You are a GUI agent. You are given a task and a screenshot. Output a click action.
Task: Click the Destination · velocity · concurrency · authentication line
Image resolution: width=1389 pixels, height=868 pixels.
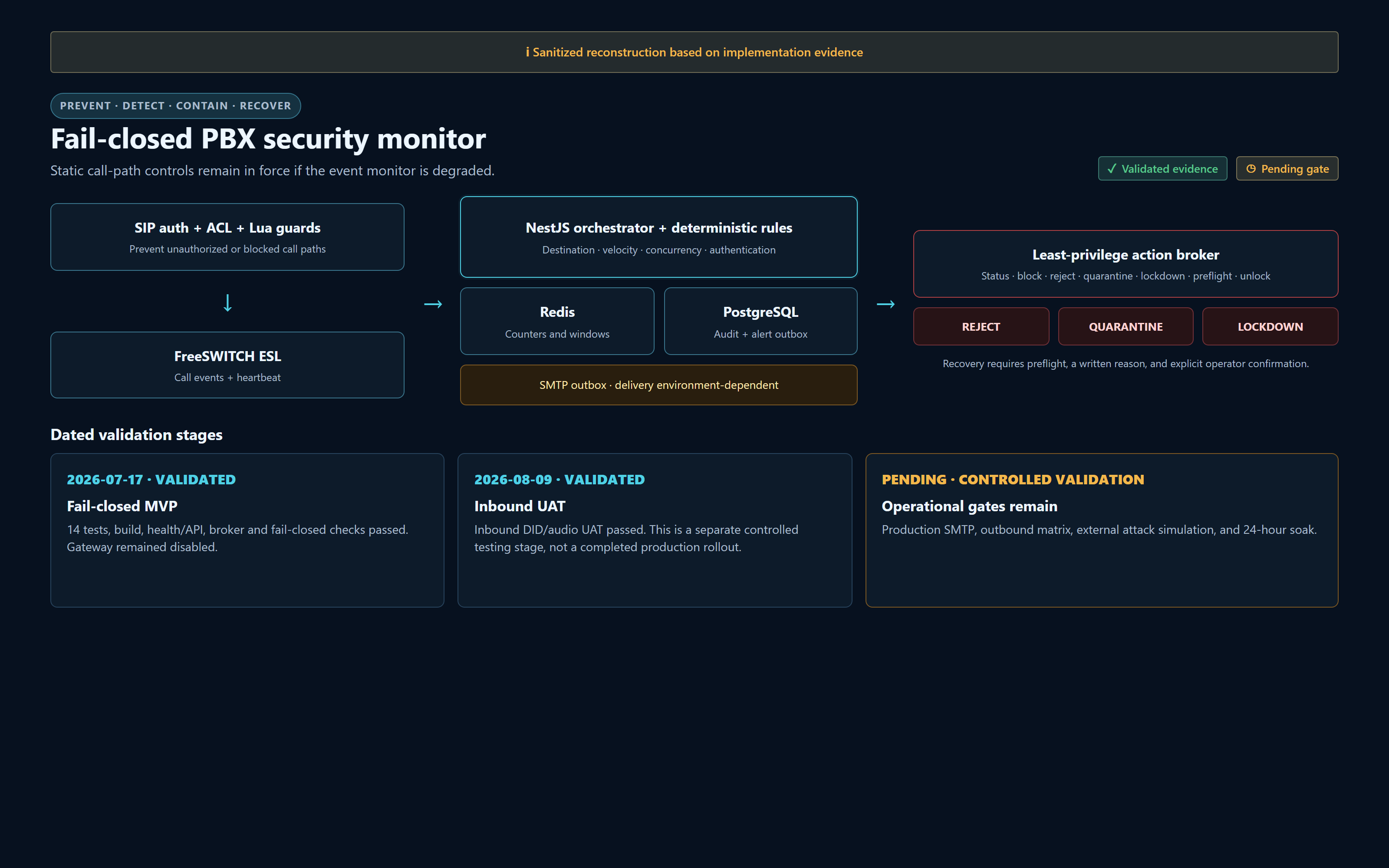click(659, 250)
